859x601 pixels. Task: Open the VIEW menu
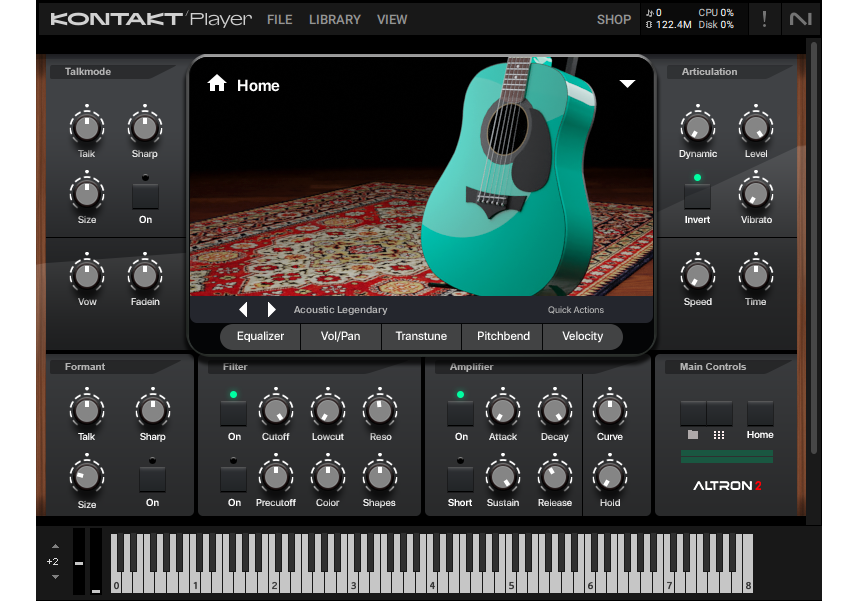tap(392, 20)
